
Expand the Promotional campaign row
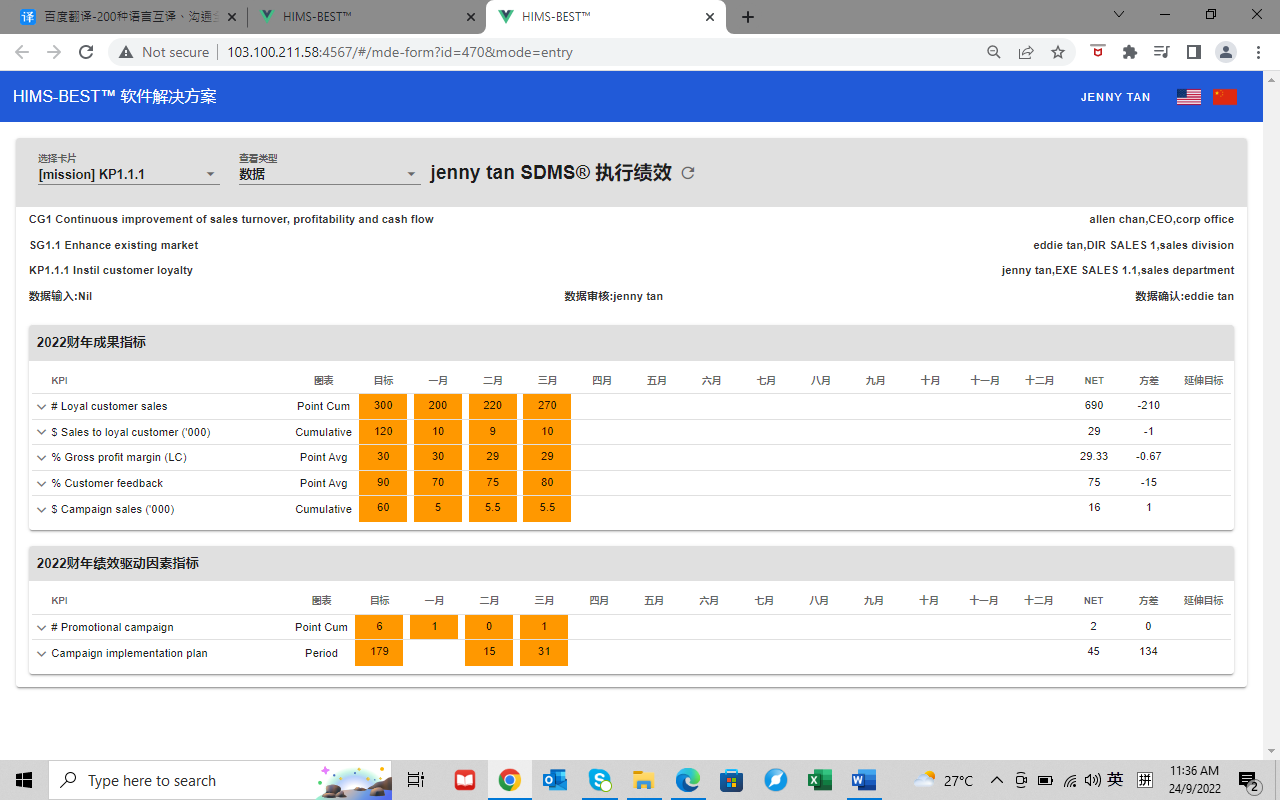(42, 628)
